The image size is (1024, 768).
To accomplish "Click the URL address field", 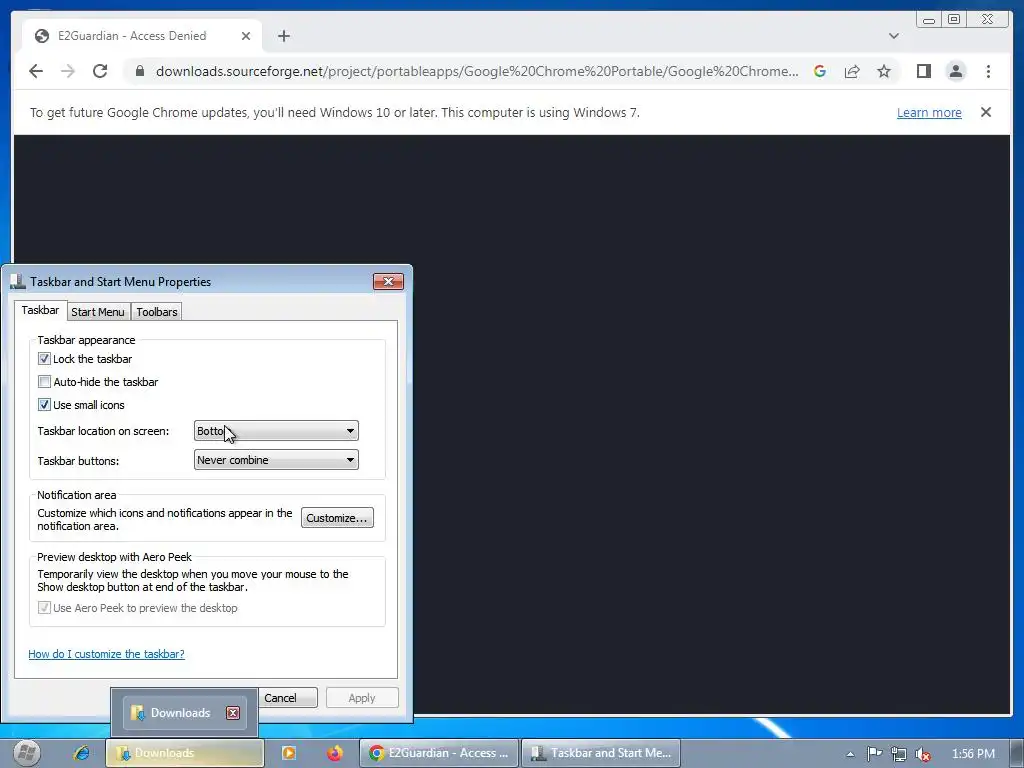I will [x=477, y=71].
